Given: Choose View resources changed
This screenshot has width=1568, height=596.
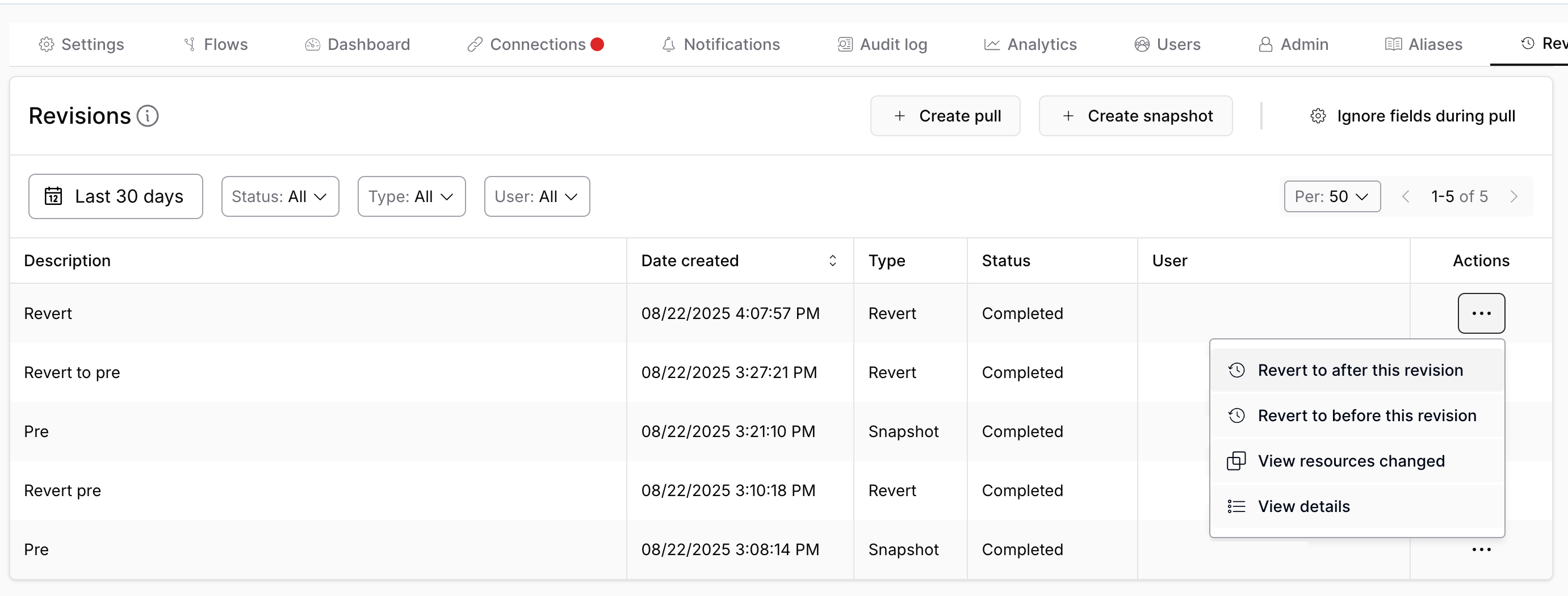Looking at the screenshot, I should coord(1357,461).
